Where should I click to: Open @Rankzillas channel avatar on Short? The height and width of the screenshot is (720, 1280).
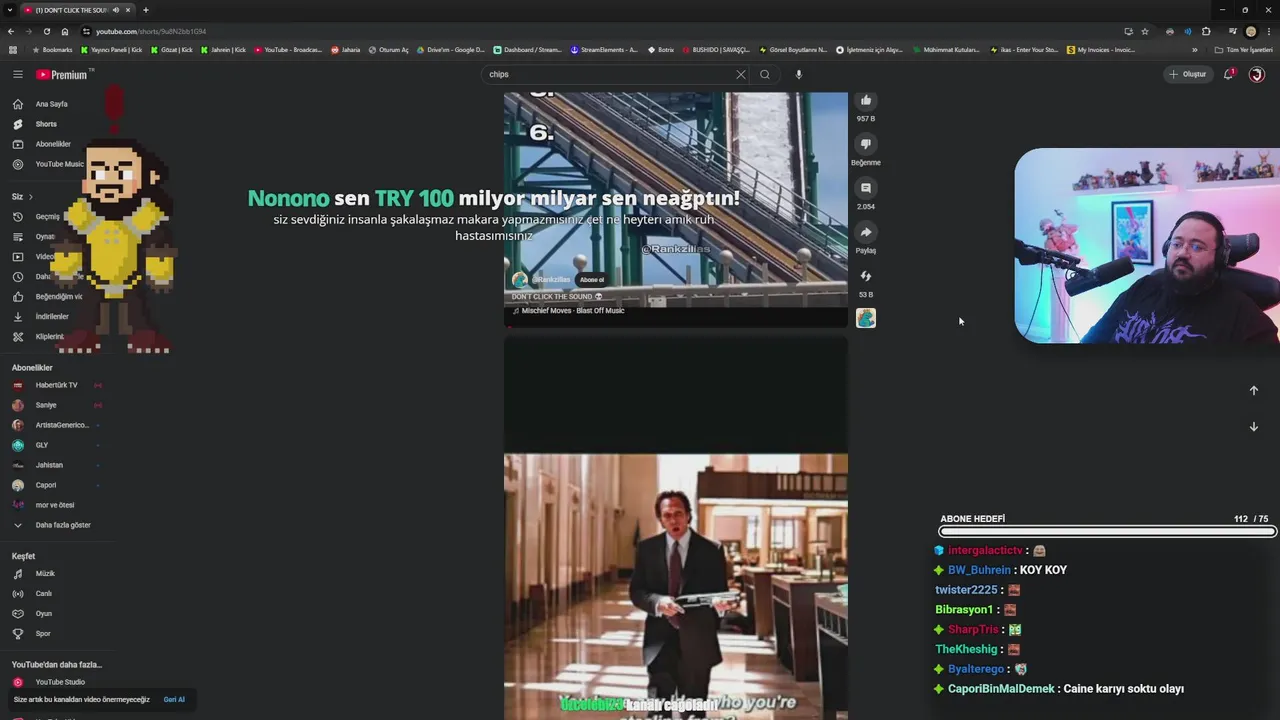[519, 280]
